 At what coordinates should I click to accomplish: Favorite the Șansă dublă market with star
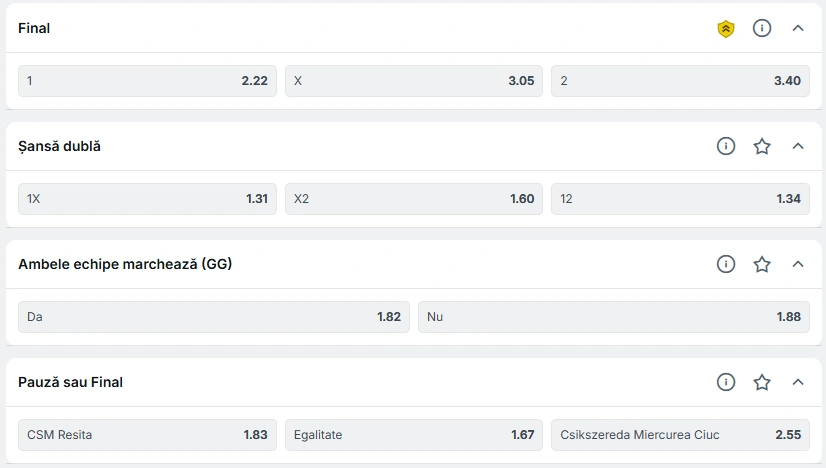(762, 146)
